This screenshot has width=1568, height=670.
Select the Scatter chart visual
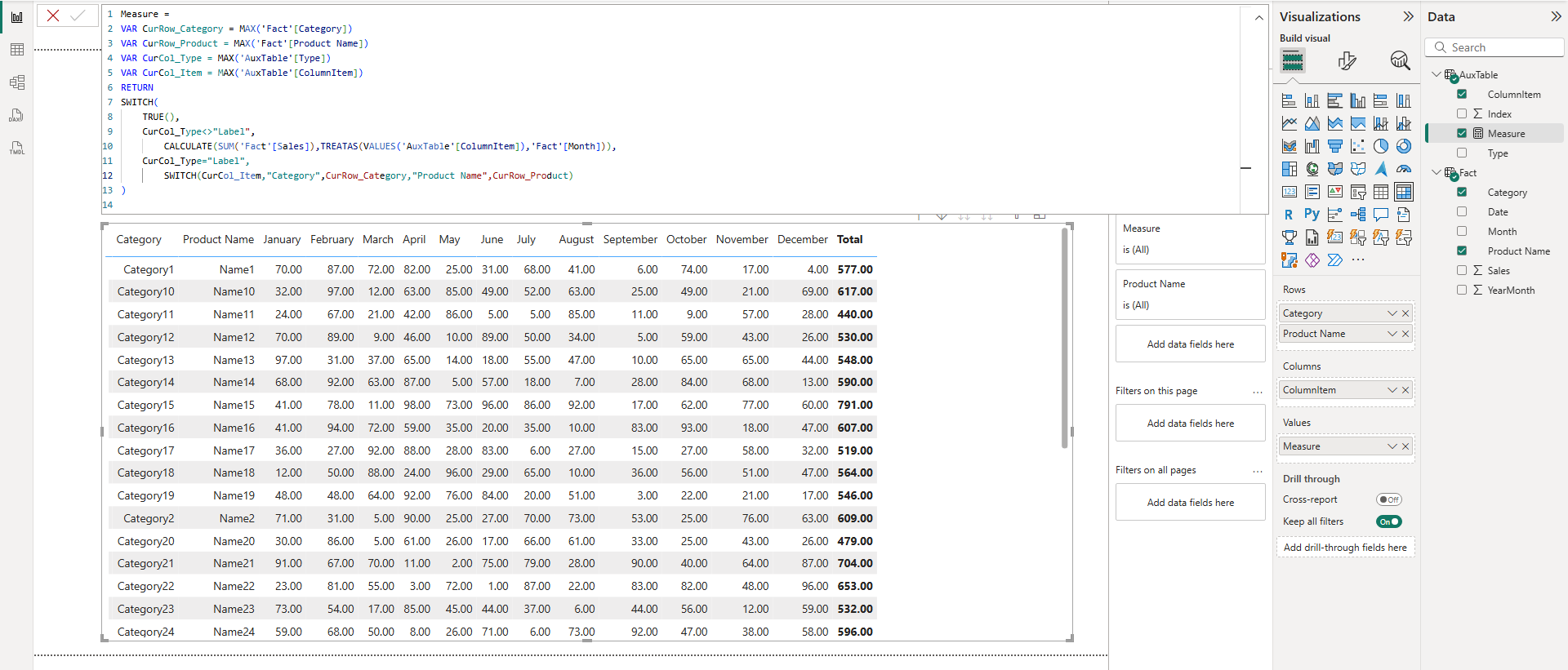(1358, 146)
